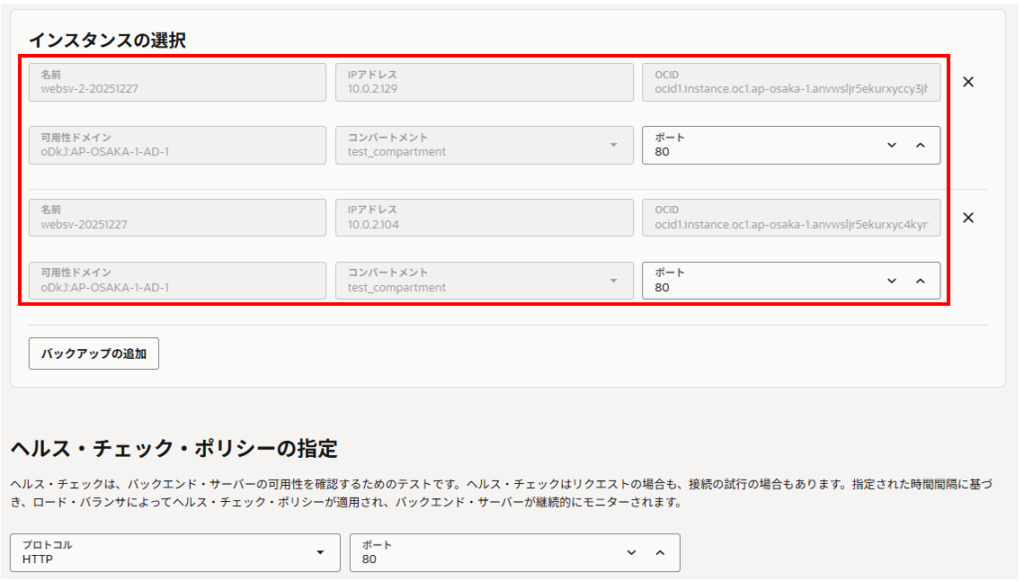Screen dimensions: 1024x582
Task: Remove the websv-2-20251227 instance with its X icon
Action: (968, 82)
